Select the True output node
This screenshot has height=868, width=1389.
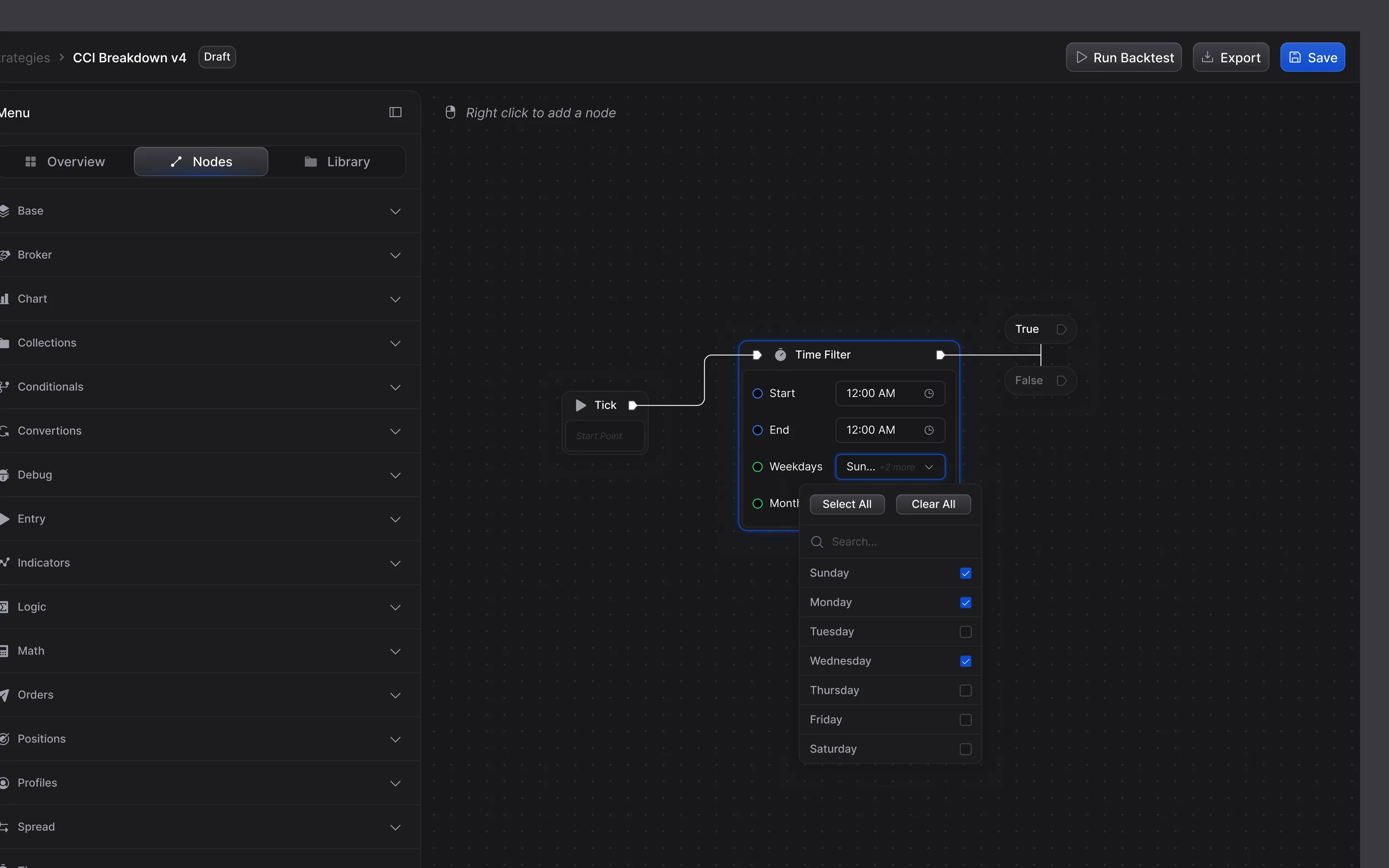tap(1041, 329)
